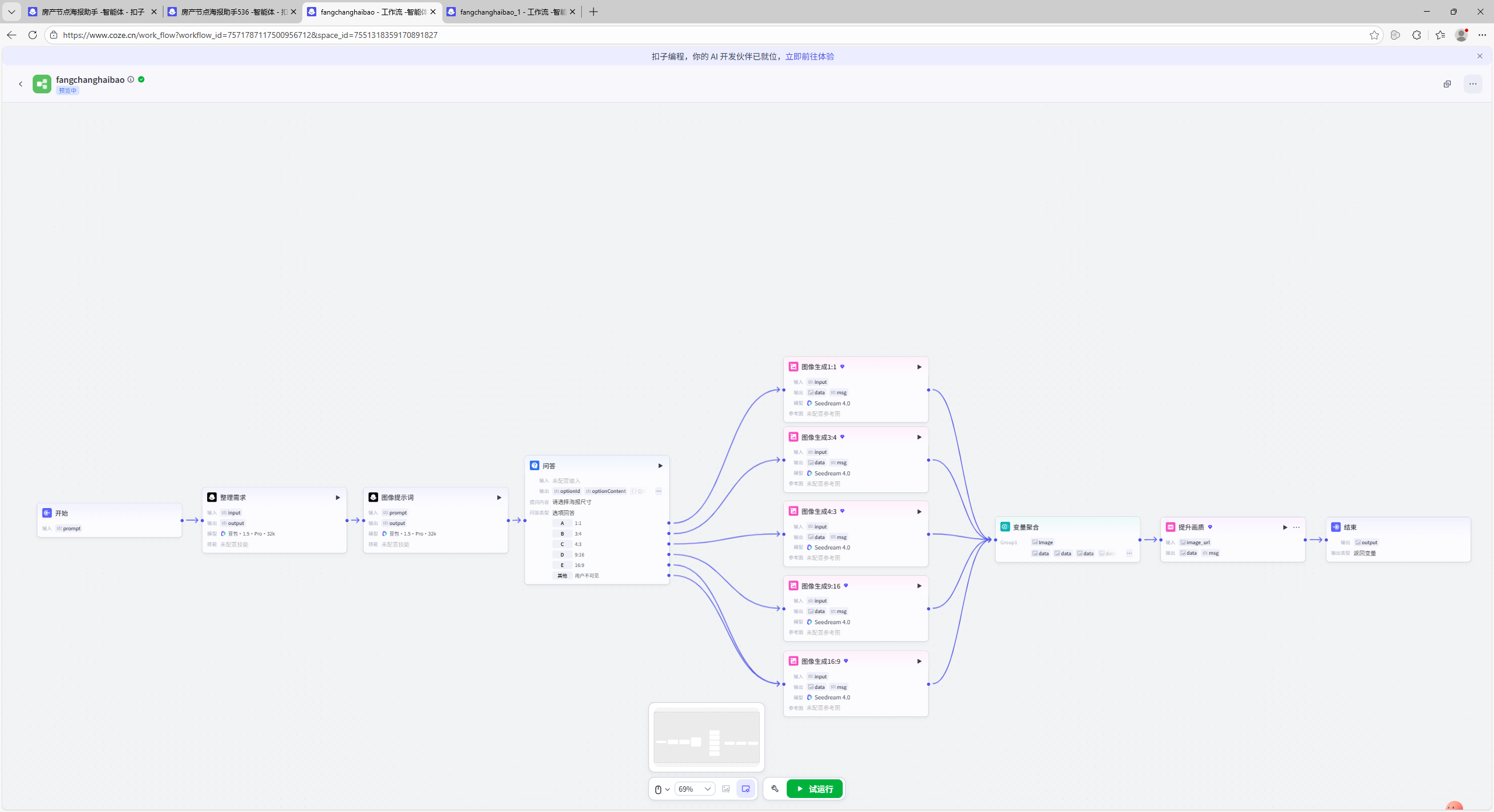Click the duplicate workflow icon at the top right
This screenshot has height=812, width=1494.
point(1447,84)
